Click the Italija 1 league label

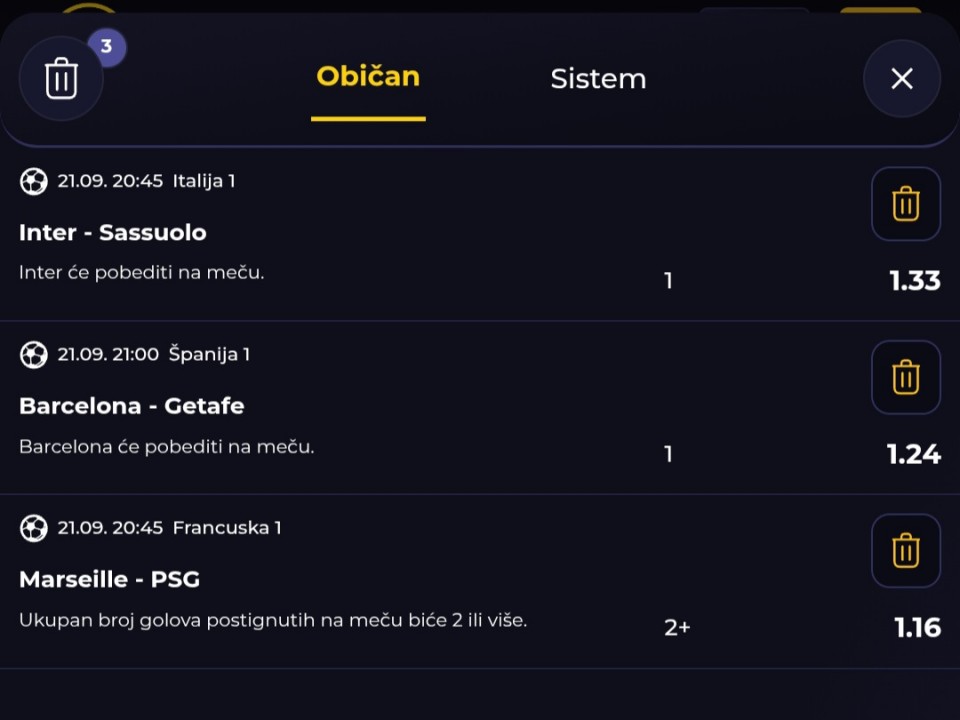[204, 181]
